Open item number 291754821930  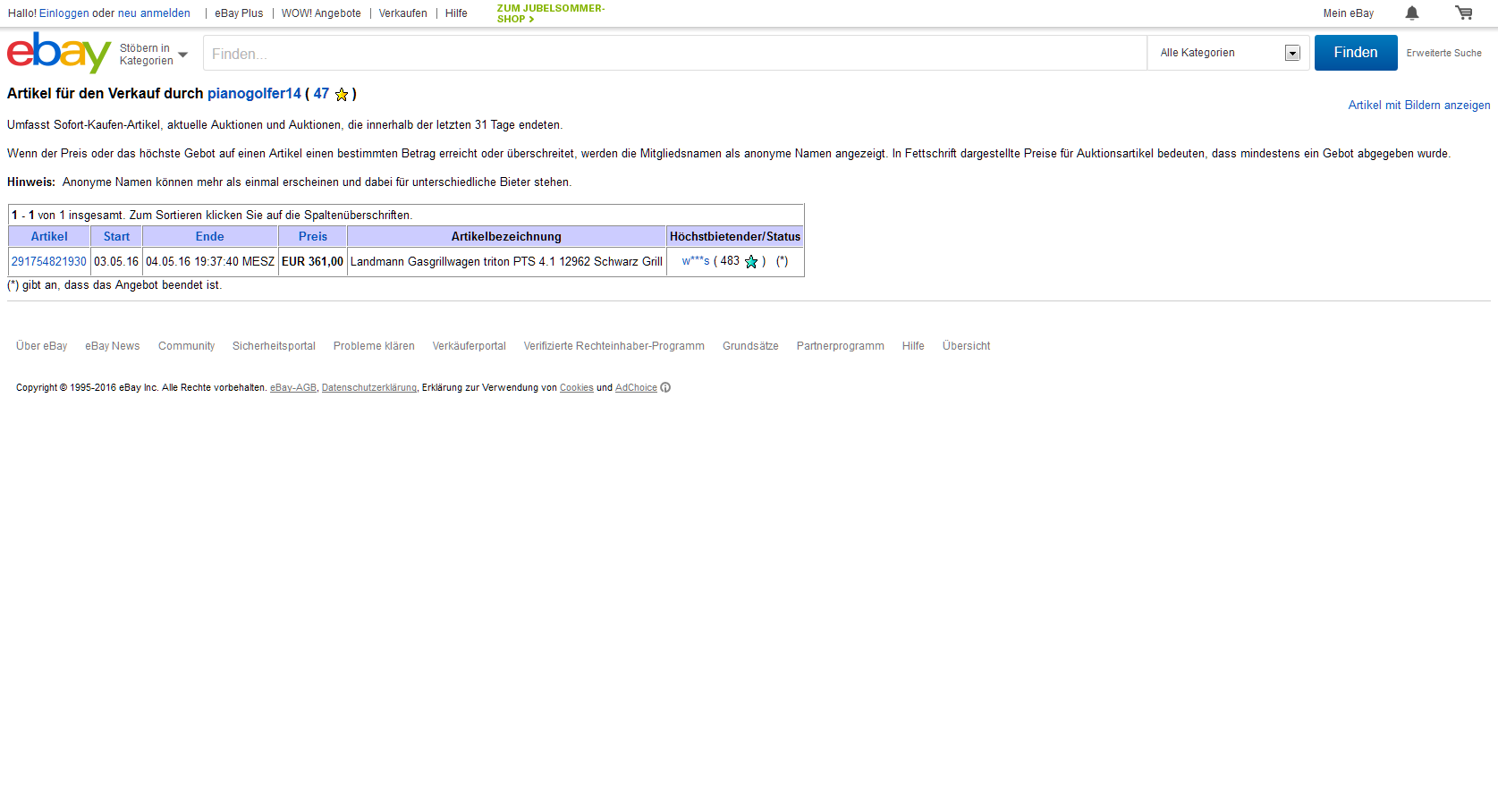(49, 262)
